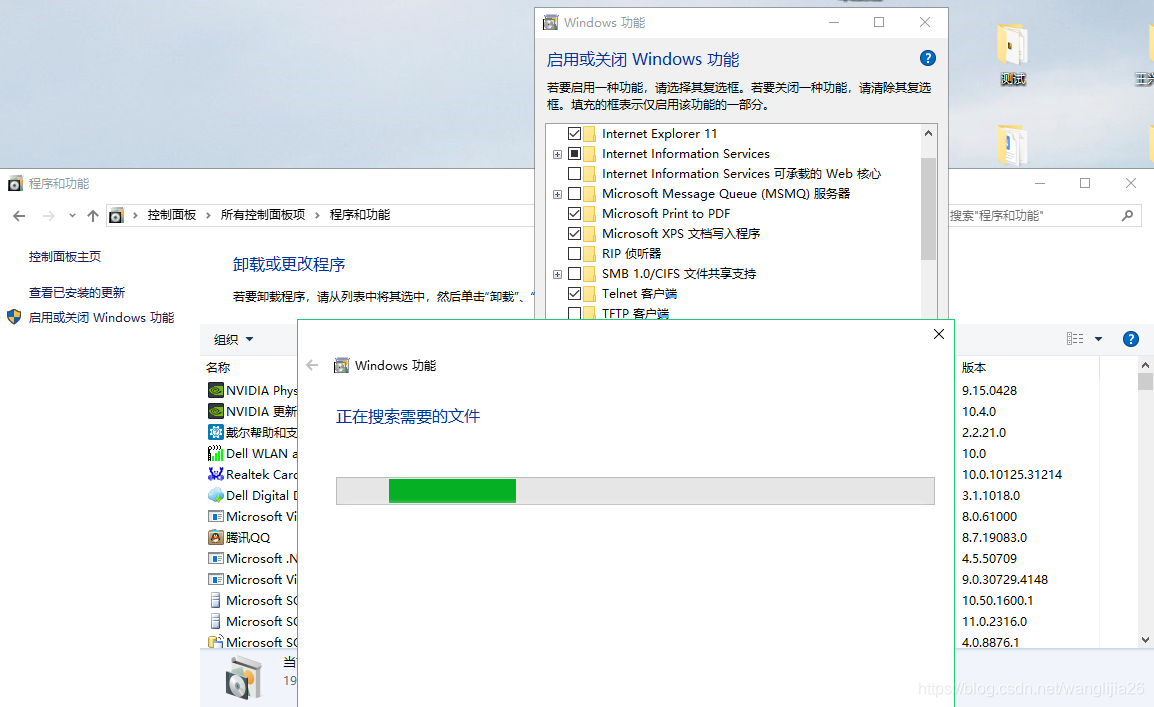
Task: Click the NVIDIA Phys program icon
Action: (x=216, y=390)
